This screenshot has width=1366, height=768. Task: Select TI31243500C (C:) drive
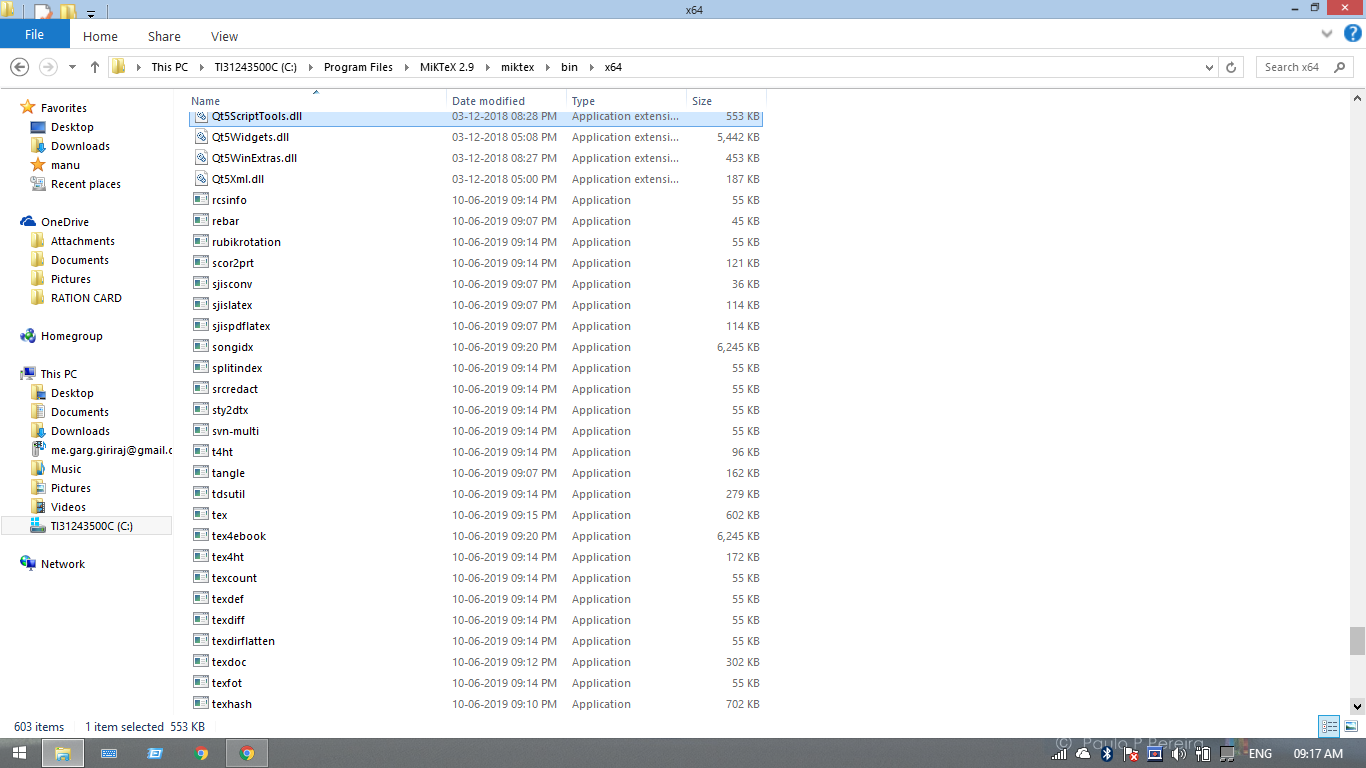[x=91, y=526]
